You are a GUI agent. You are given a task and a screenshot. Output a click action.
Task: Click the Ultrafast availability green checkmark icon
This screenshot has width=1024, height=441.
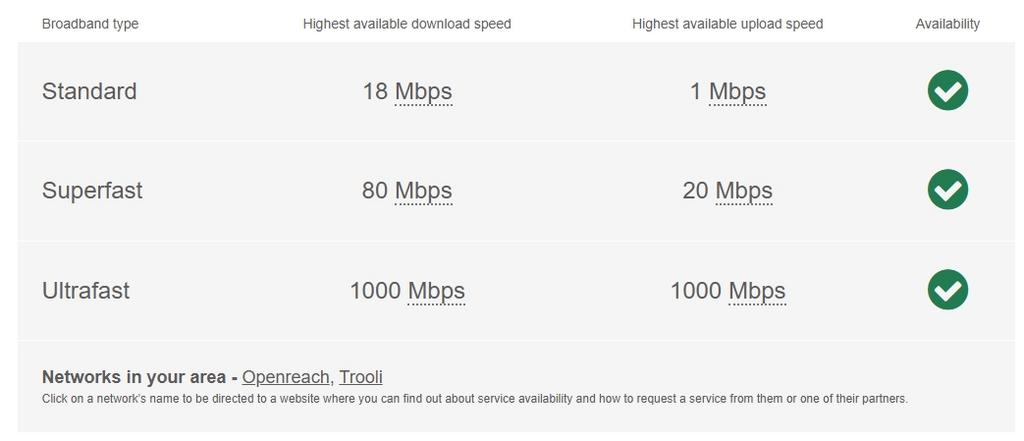947,290
